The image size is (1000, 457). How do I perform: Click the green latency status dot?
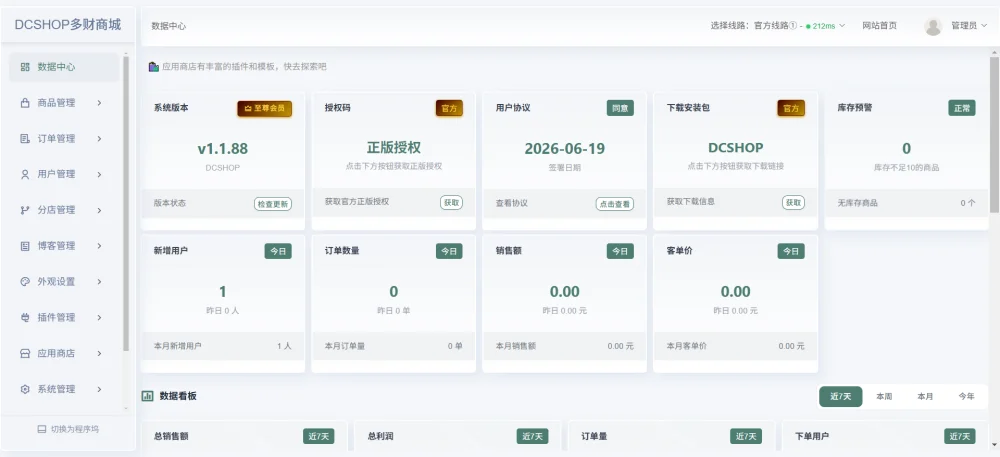click(808, 26)
